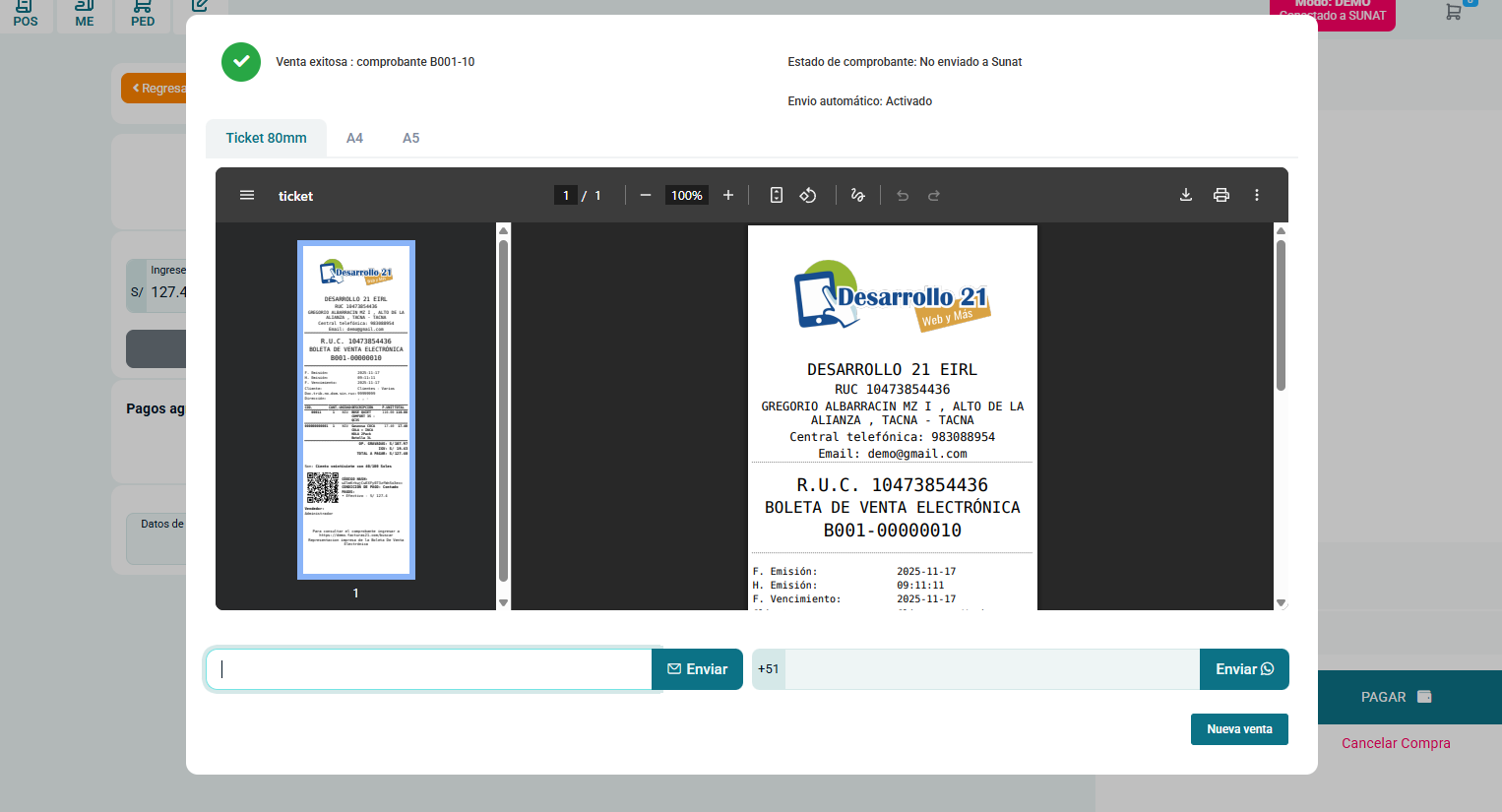Click the email address input field
Image resolution: width=1502 pixels, height=812 pixels.
click(x=429, y=669)
